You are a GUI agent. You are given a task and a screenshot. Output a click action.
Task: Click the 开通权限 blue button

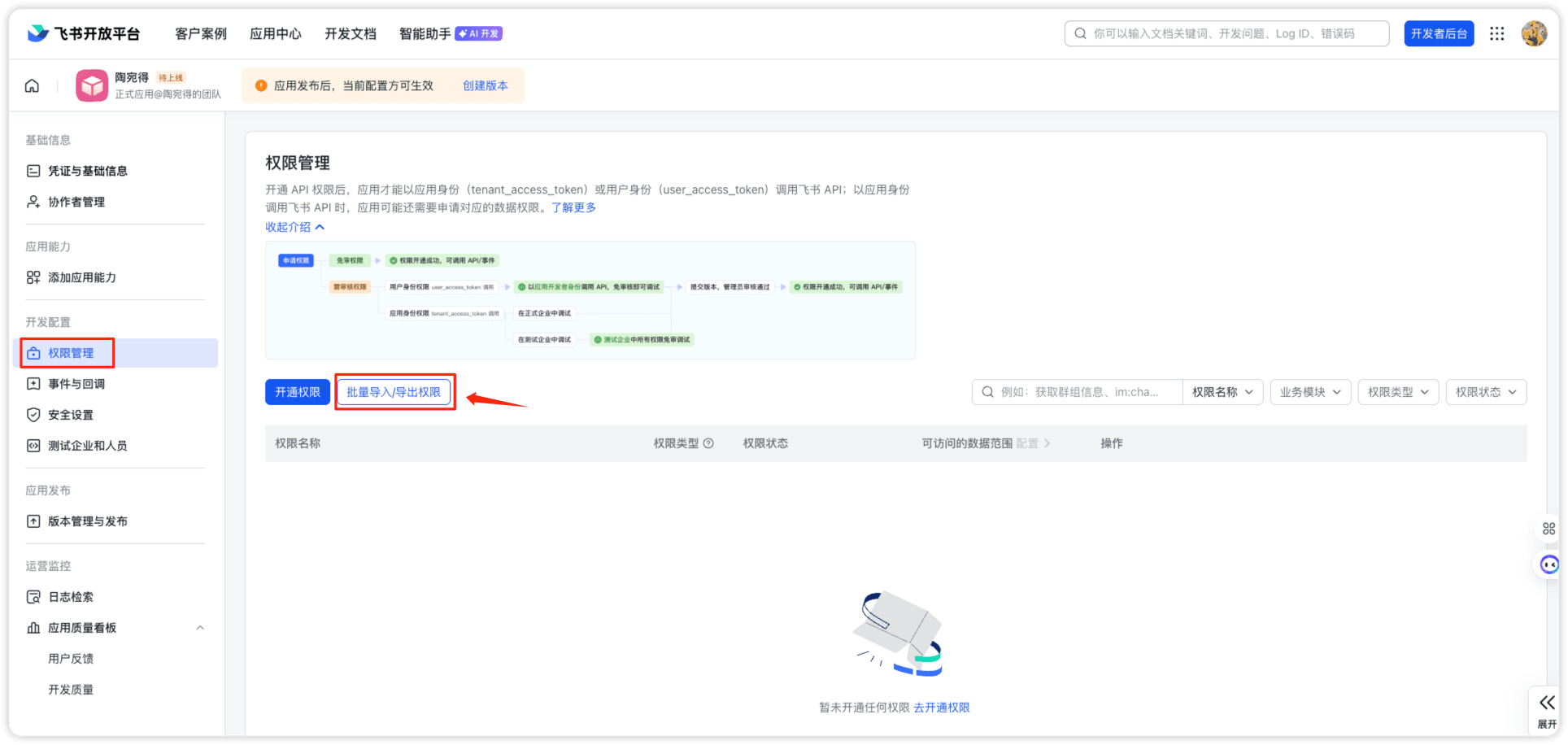[298, 392]
